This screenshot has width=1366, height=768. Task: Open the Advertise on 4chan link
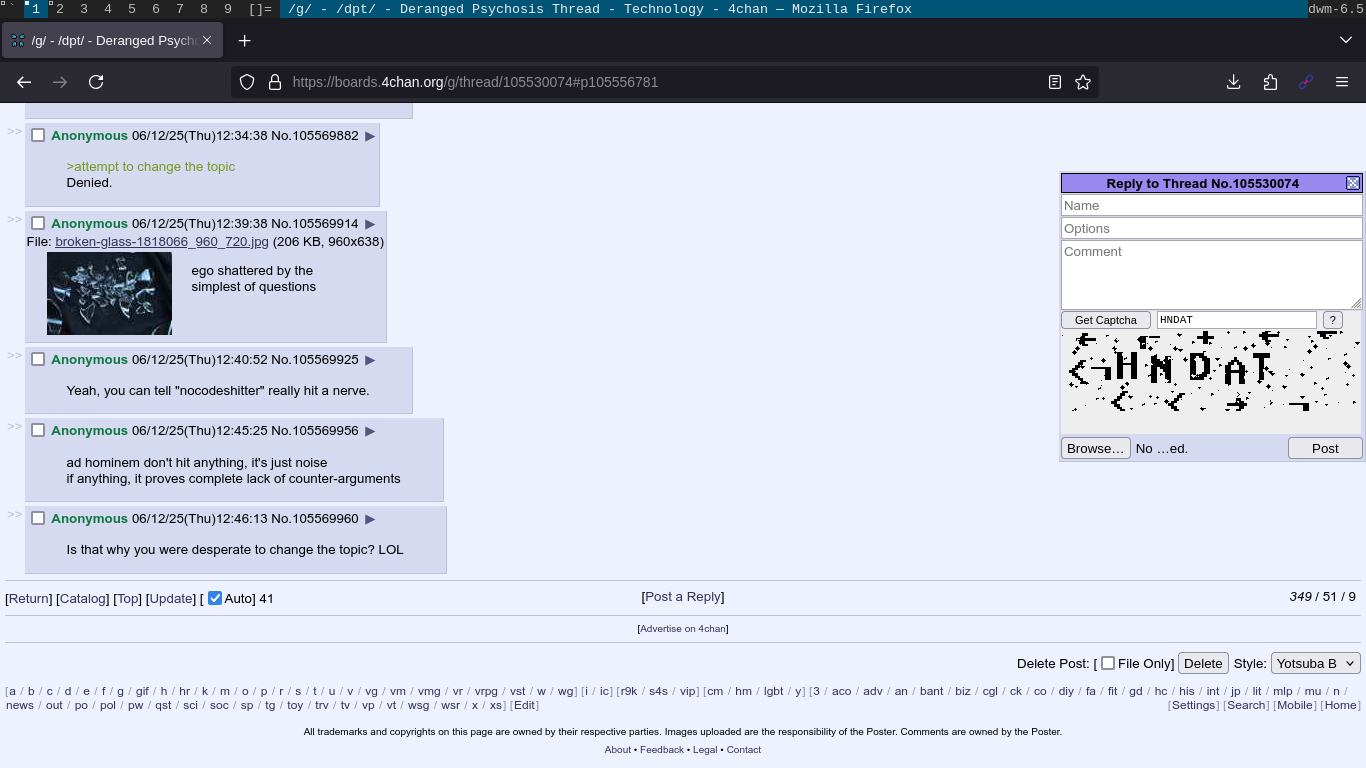pyautogui.click(x=683, y=629)
